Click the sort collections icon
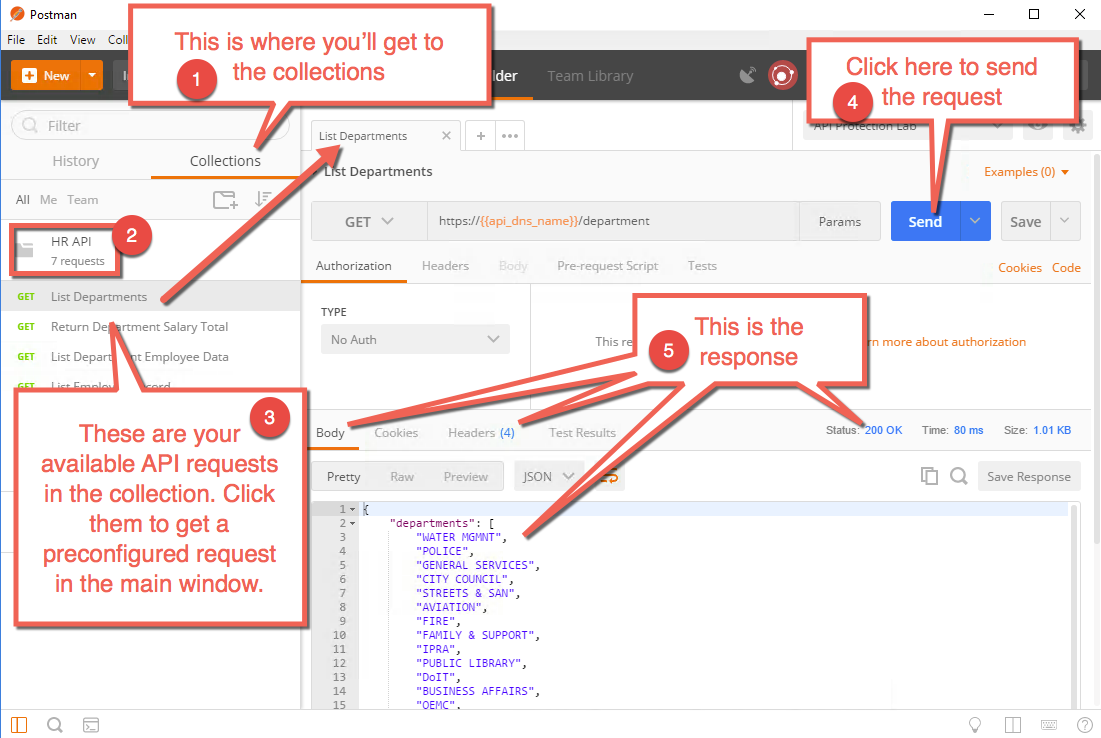Screen dimensions: 1101x738 pyautogui.click(x=263, y=199)
